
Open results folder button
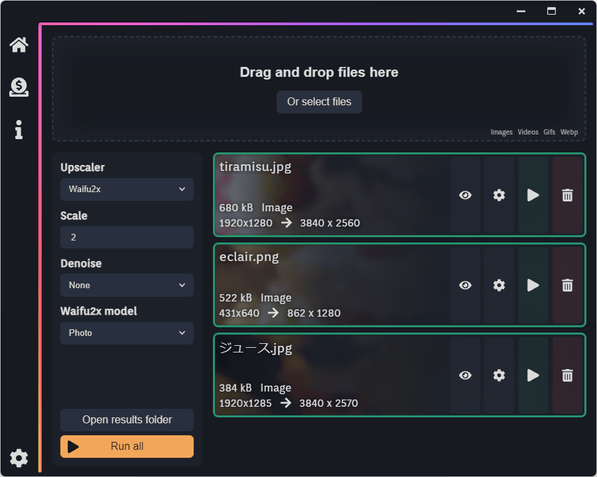127,420
